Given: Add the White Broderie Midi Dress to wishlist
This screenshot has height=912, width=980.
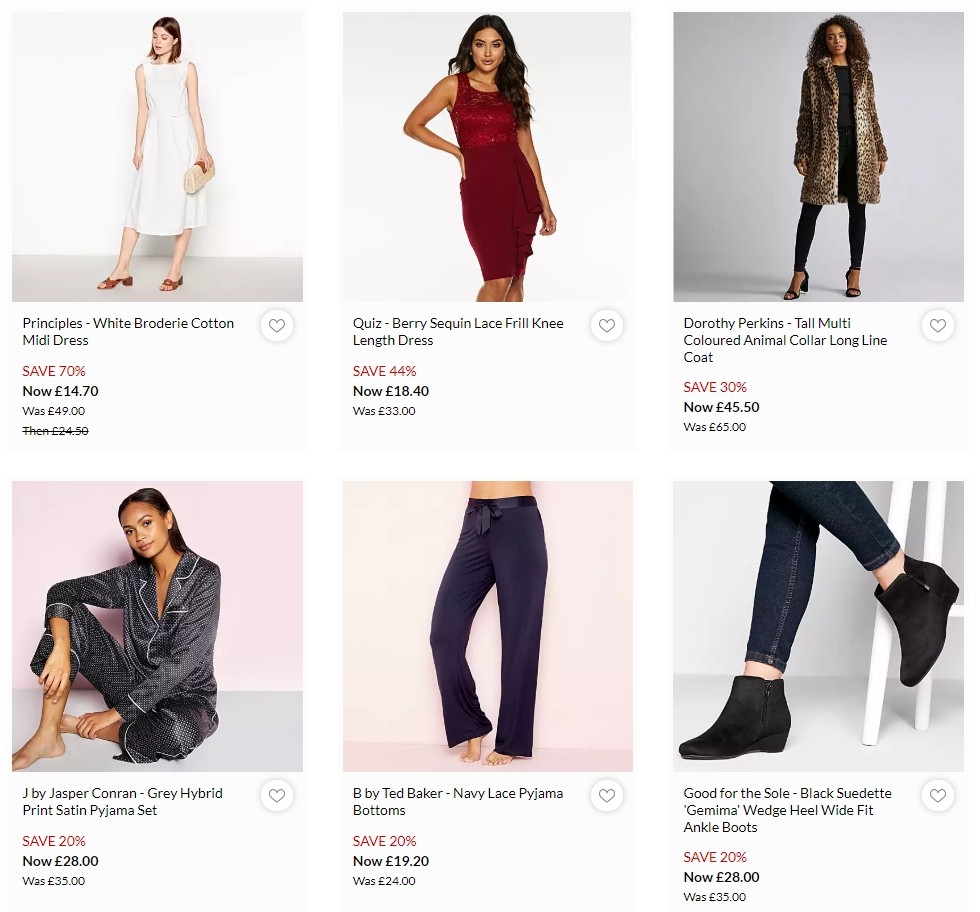Looking at the screenshot, I should tap(277, 325).
